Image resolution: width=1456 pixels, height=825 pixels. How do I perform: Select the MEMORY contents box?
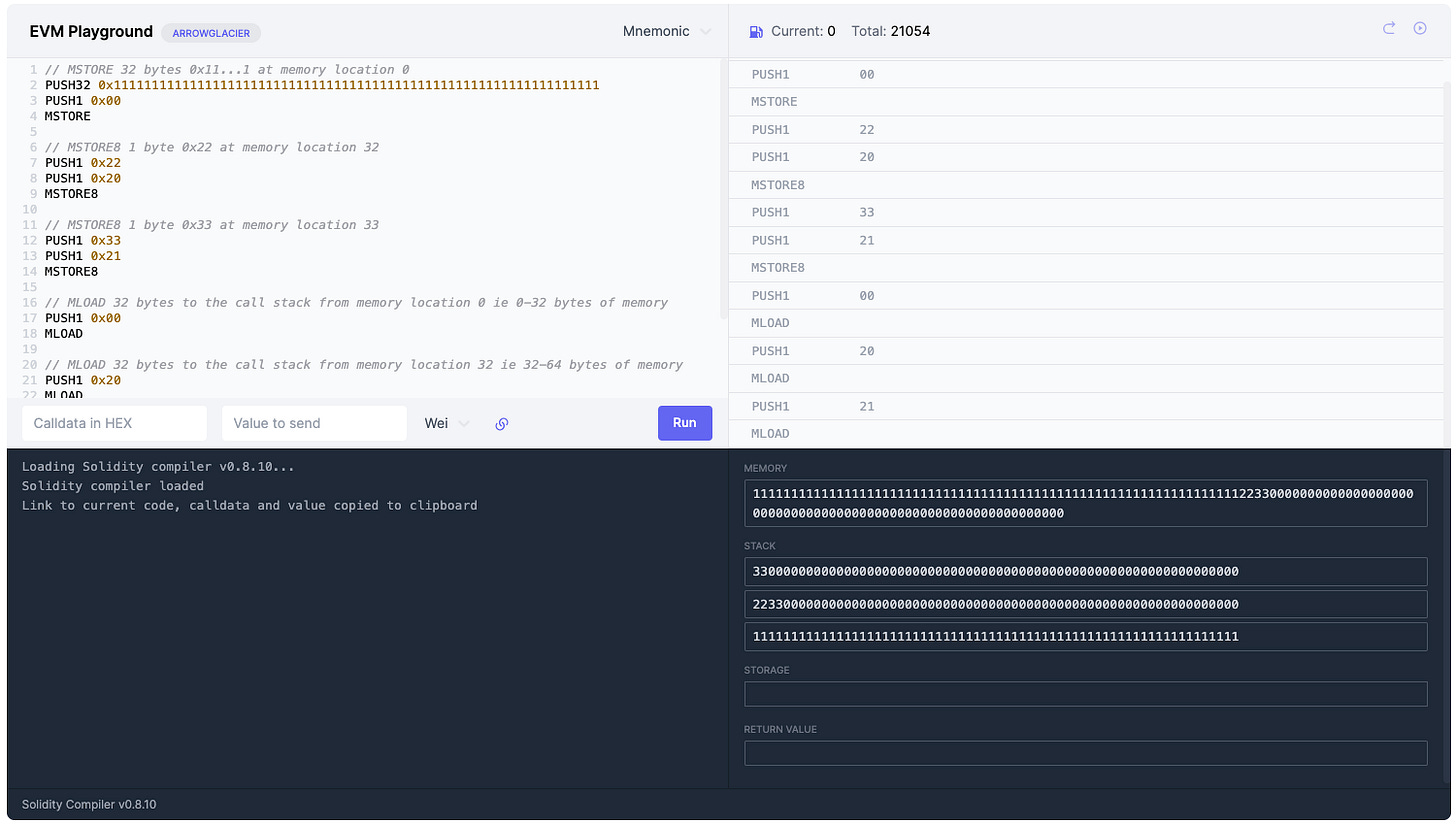1086,501
